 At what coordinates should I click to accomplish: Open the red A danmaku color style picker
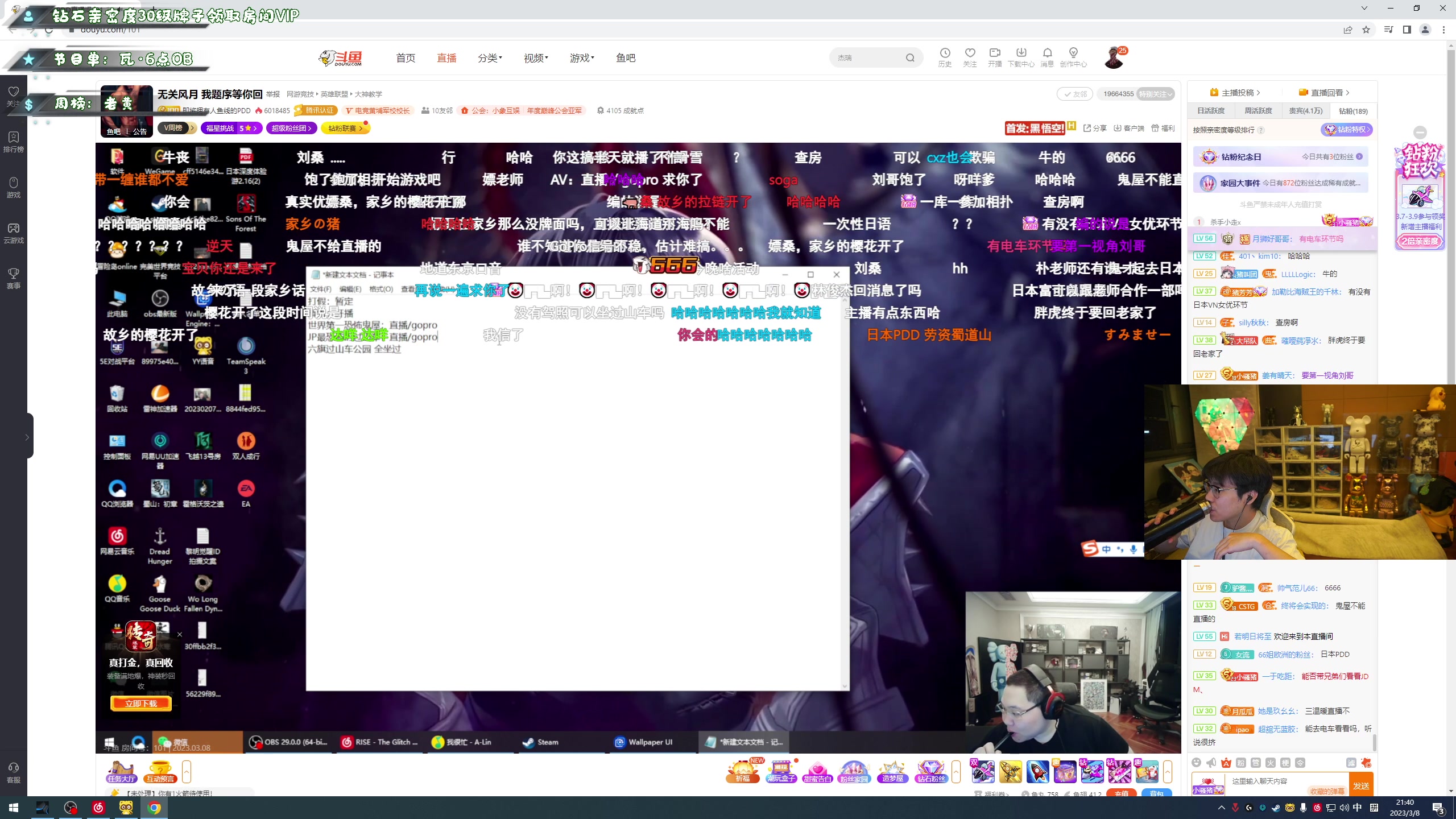tap(1226, 763)
